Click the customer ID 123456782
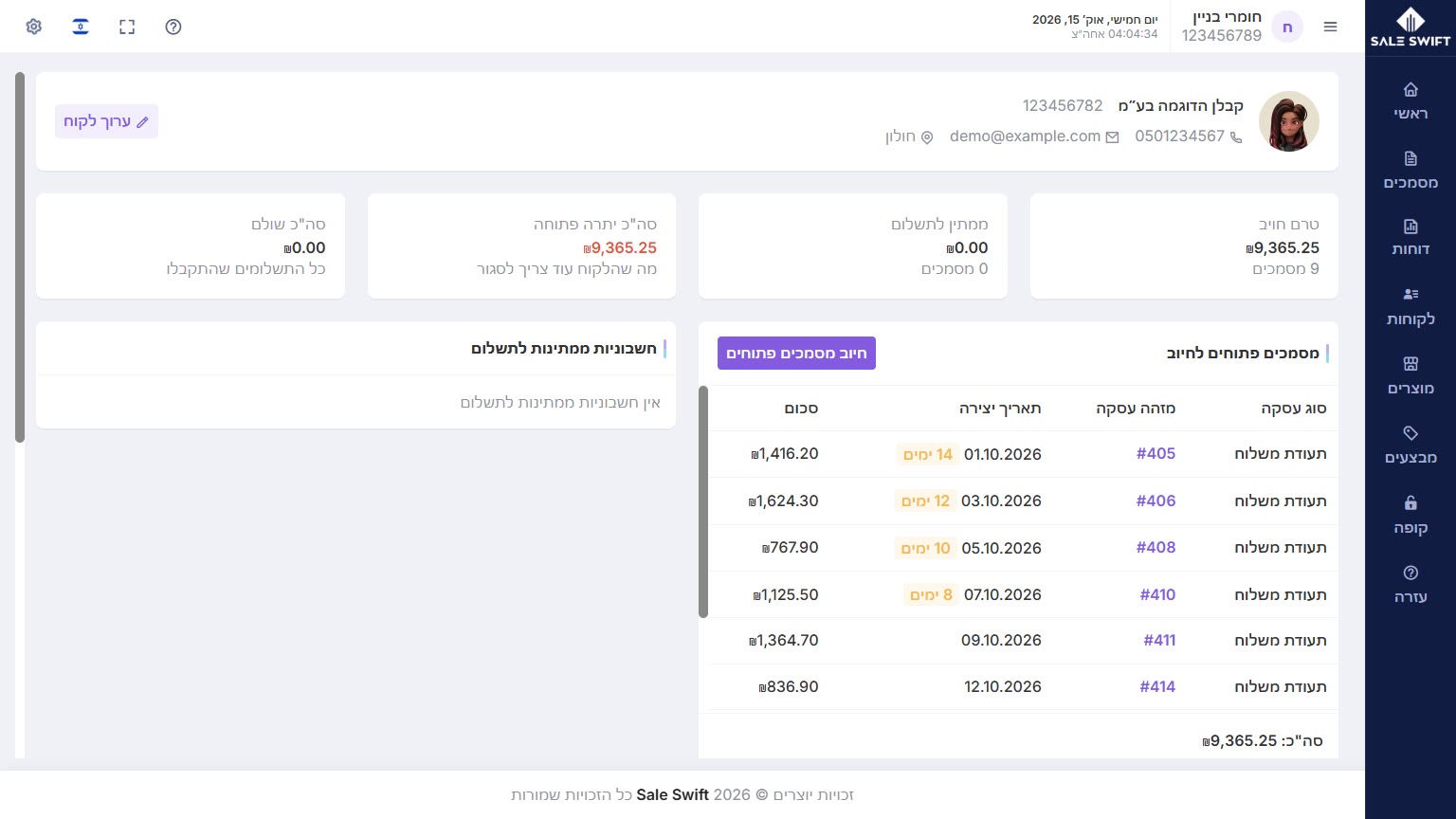This screenshot has width=1456, height=819. (x=1063, y=106)
